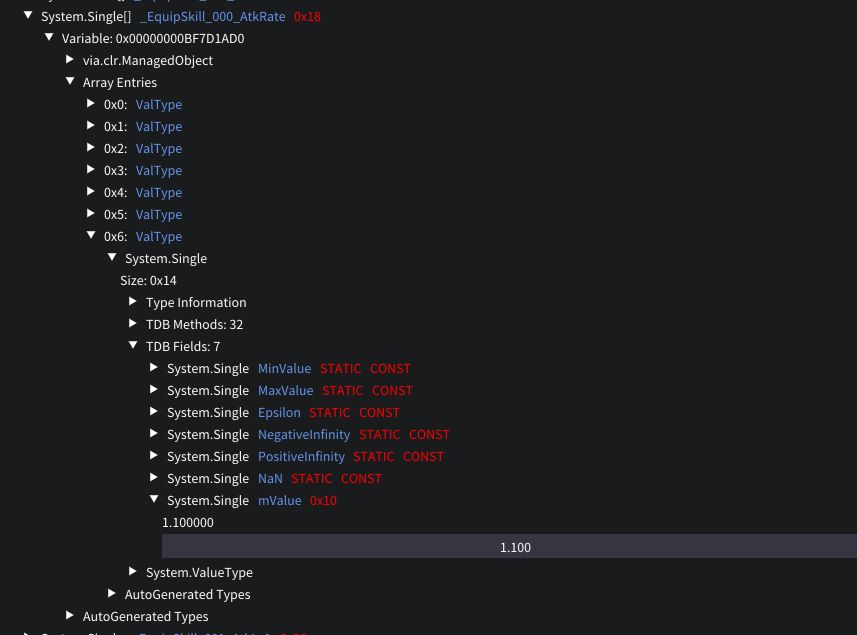The width and height of the screenshot is (857, 635).
Task: Collapse the _EquipSkill_000_AtkRate array node
Action: (x=28, y=16)
